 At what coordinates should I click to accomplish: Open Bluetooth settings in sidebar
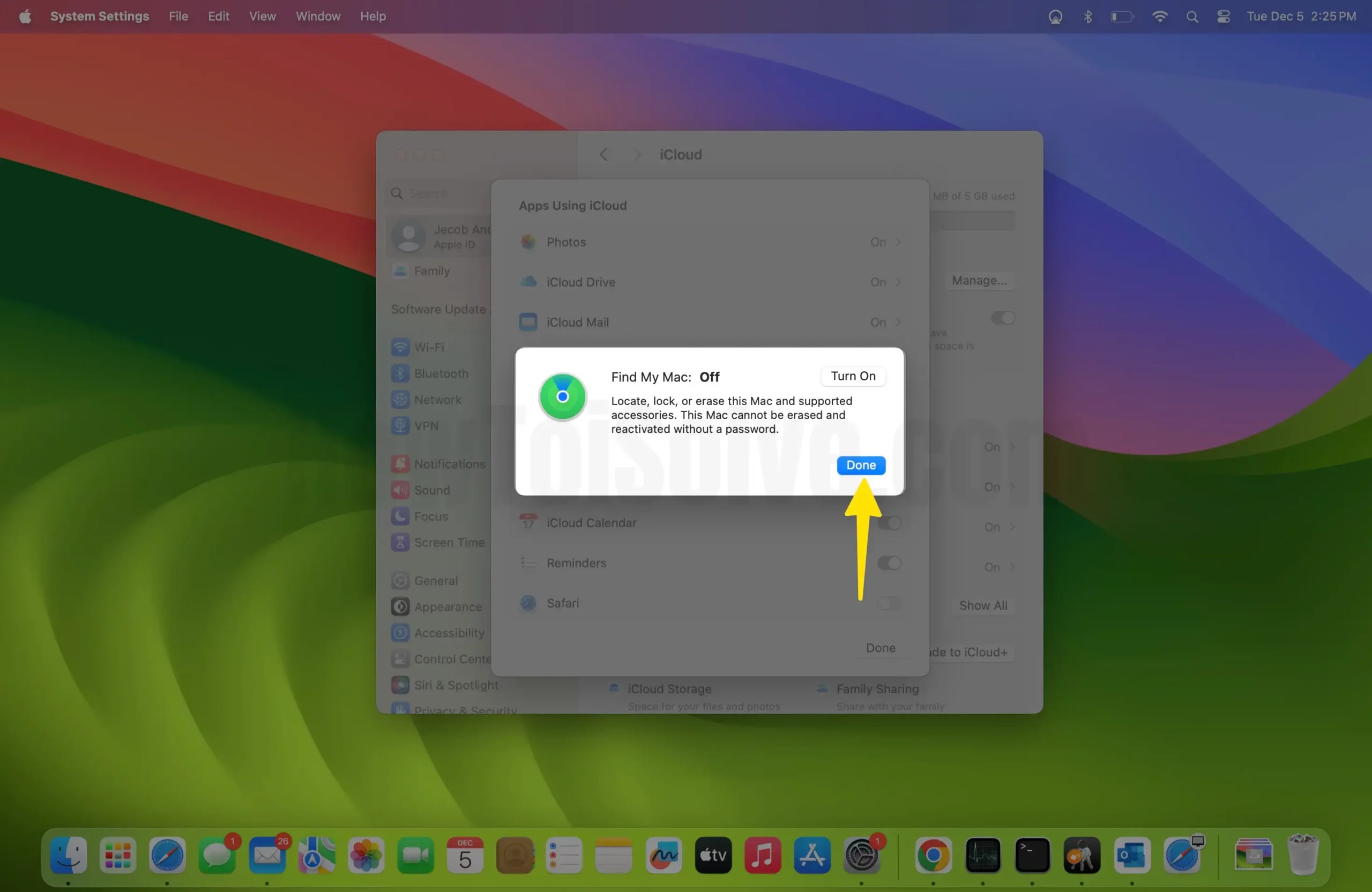[441, 373]
